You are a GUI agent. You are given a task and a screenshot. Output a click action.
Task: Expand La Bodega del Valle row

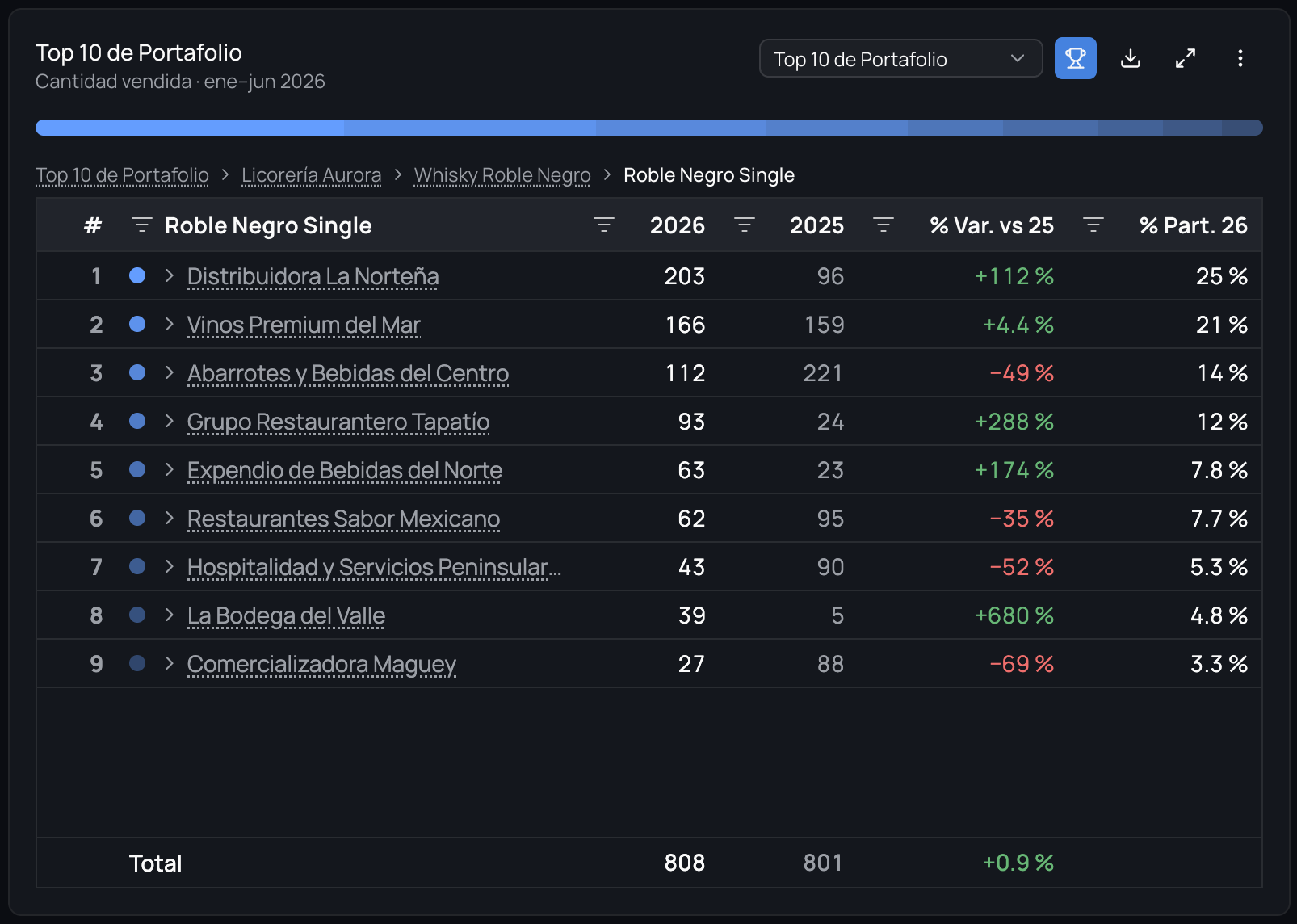[x=169, y=615]
